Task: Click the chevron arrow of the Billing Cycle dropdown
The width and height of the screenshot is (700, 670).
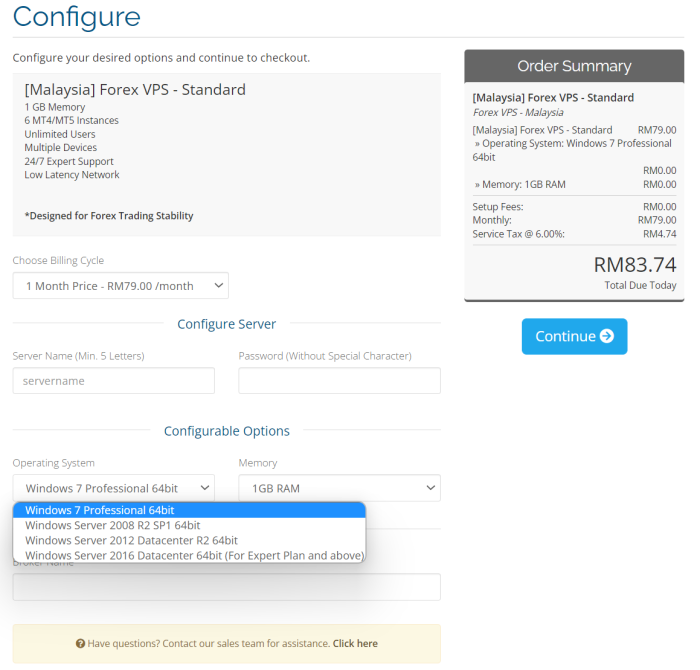Action: click(x=218, y=286)
